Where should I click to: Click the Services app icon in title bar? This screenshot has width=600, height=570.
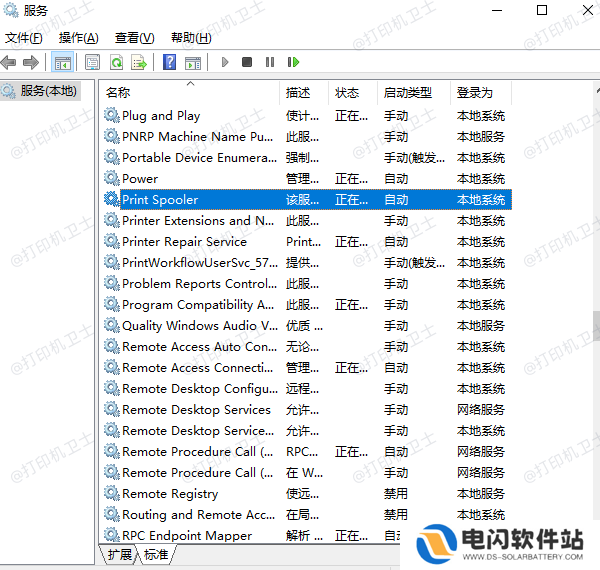(11, 10)
